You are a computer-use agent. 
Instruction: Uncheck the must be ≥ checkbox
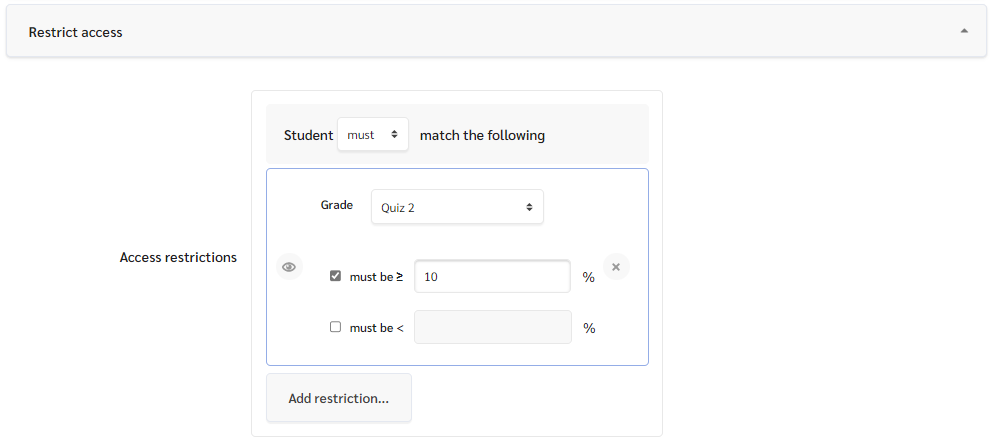335,276
